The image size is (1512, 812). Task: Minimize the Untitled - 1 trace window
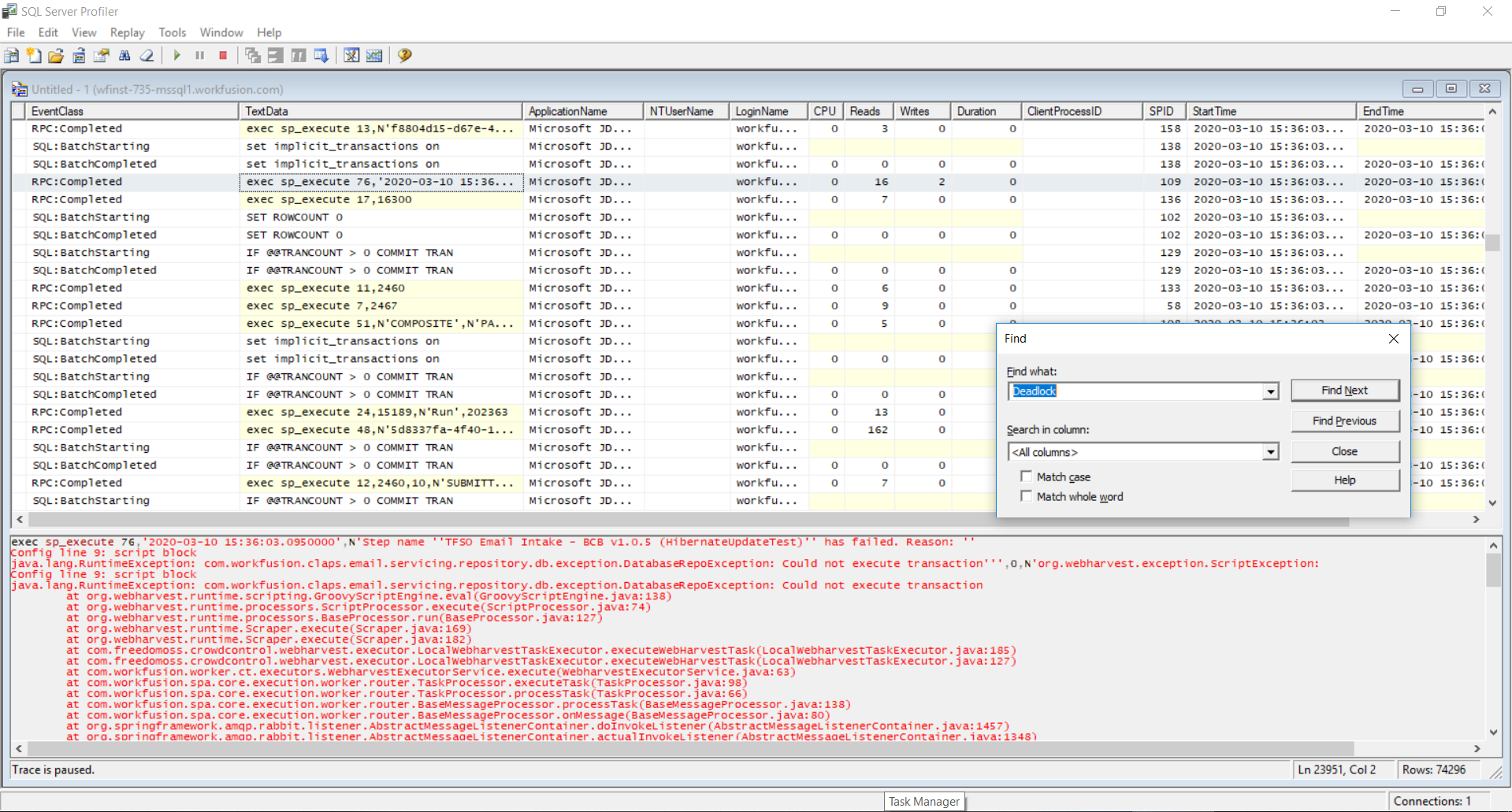pyautogui.click(x=1417, y=89)
